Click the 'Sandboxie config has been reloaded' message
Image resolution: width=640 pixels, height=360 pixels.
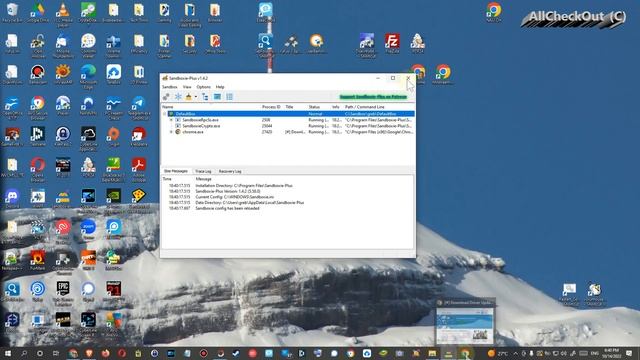[227, 208]
